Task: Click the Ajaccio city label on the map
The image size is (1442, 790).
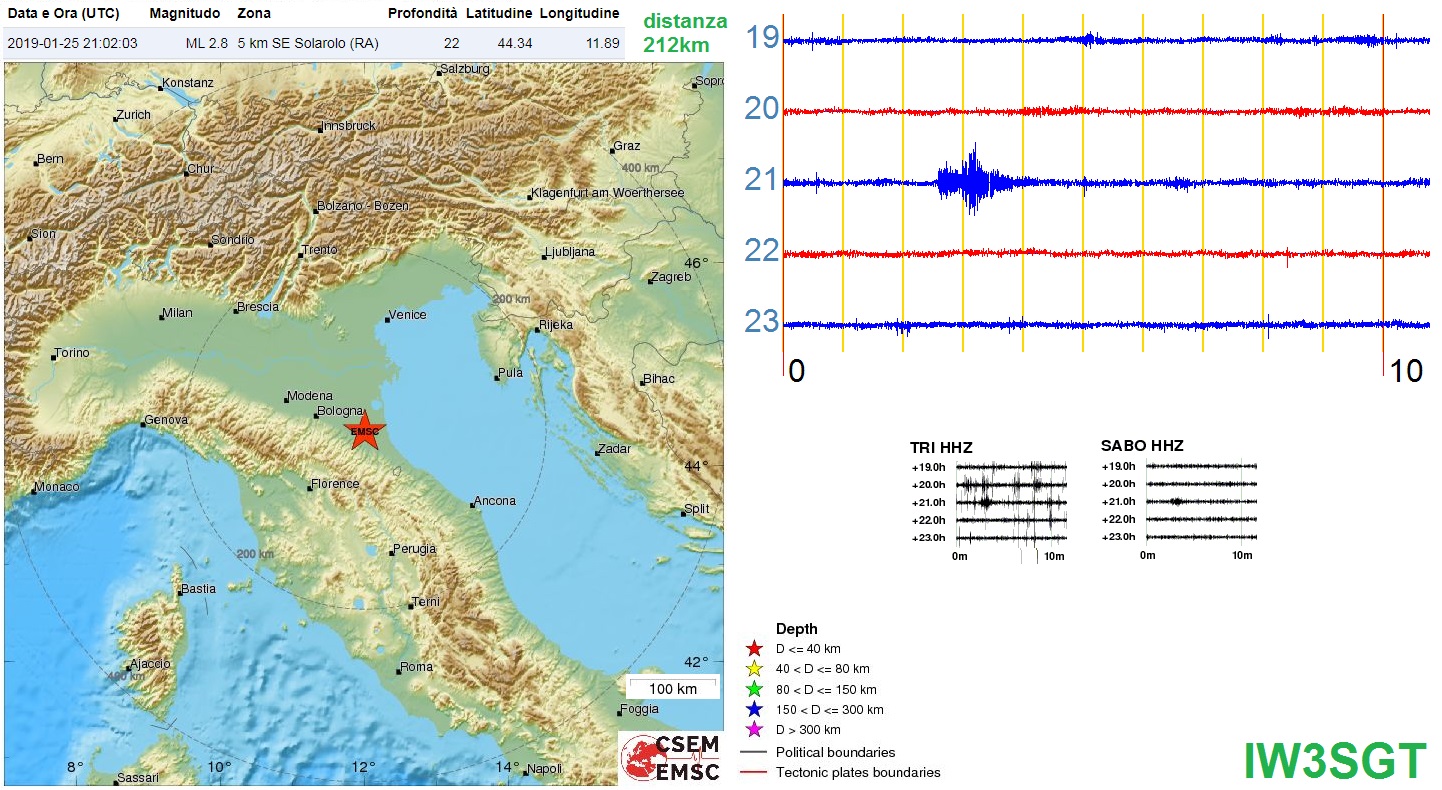Action: point(151,664)
